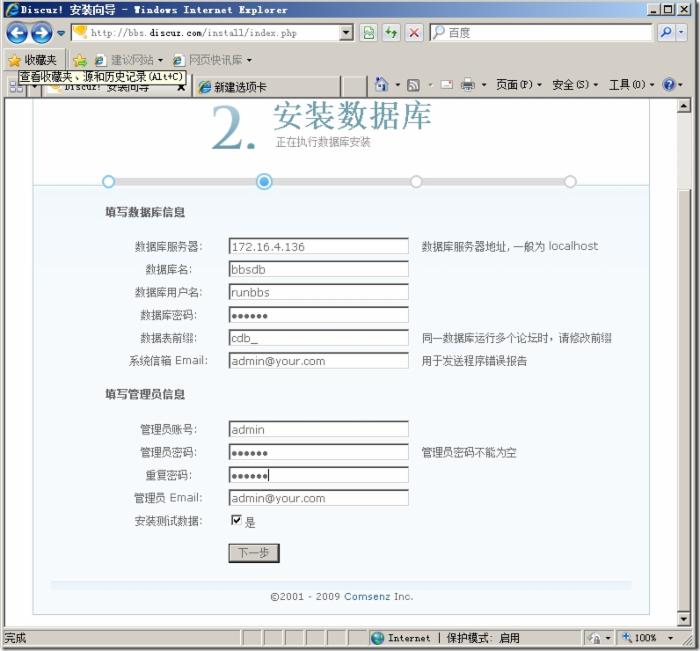
Task: Click the Home page icon
Action: (381, 84)
